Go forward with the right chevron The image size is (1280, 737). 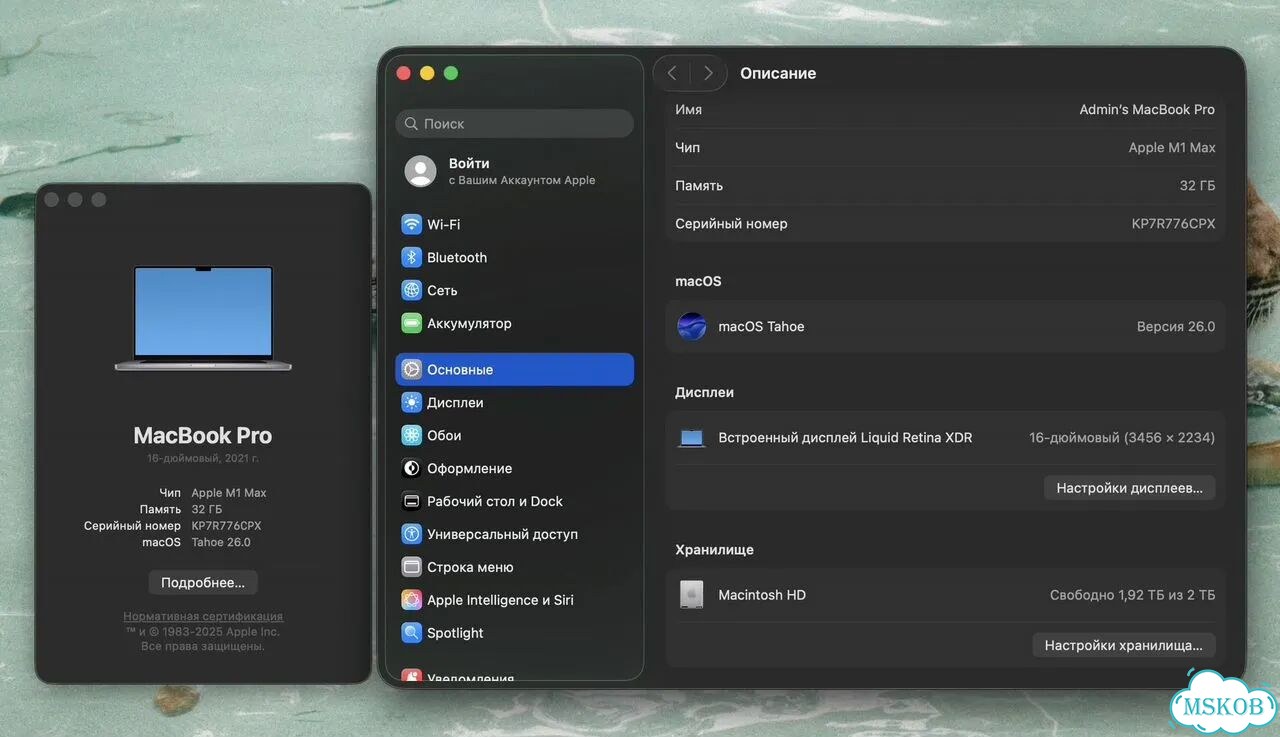[x=708, y=73]
